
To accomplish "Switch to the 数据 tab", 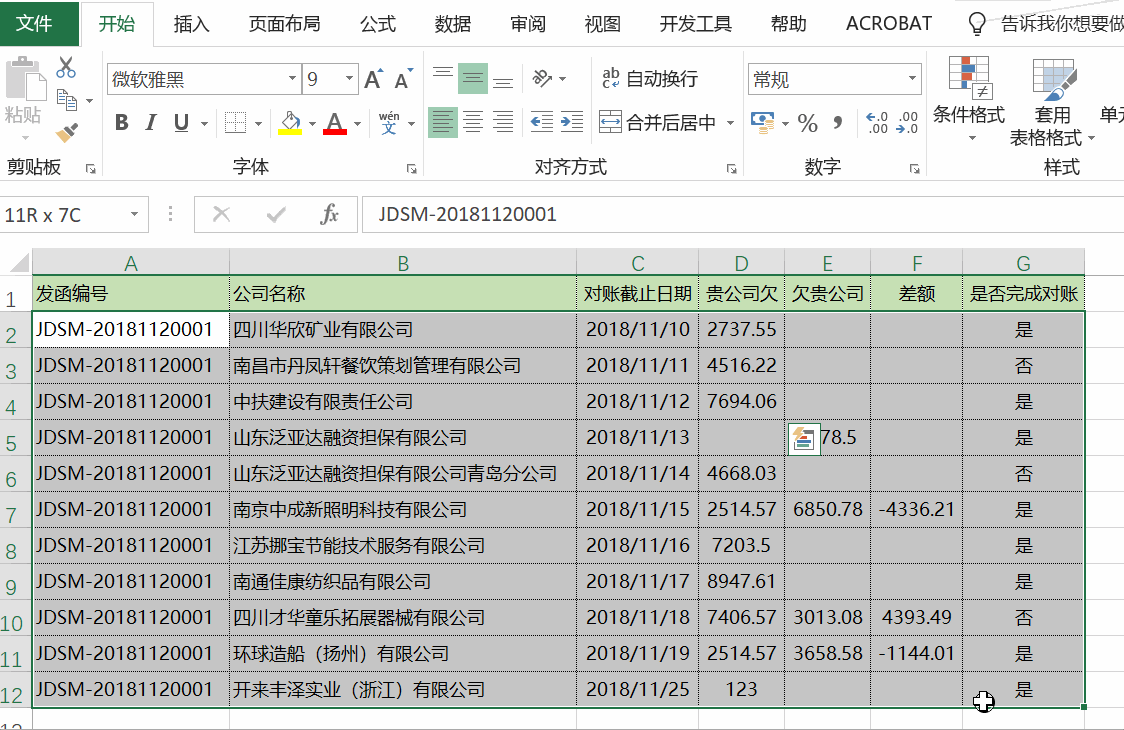I will [x=453, y=24].
